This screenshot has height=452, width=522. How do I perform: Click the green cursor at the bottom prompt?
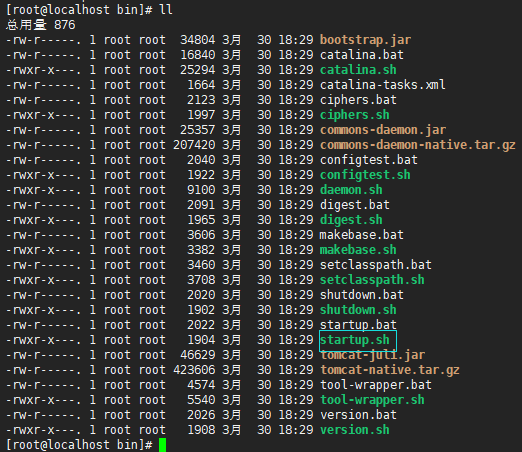[x=162, y=445]
